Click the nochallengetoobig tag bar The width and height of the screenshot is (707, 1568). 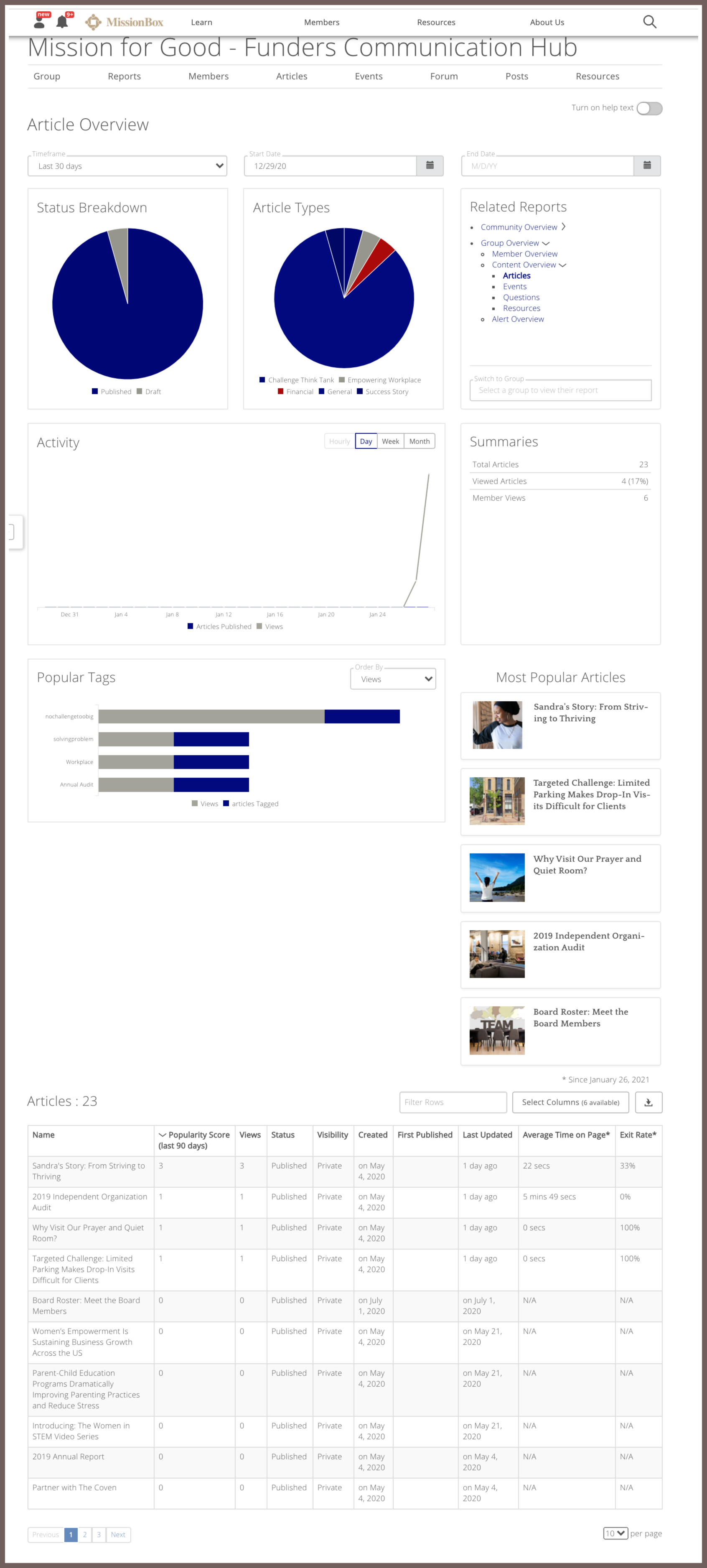(x=249, y=716)
